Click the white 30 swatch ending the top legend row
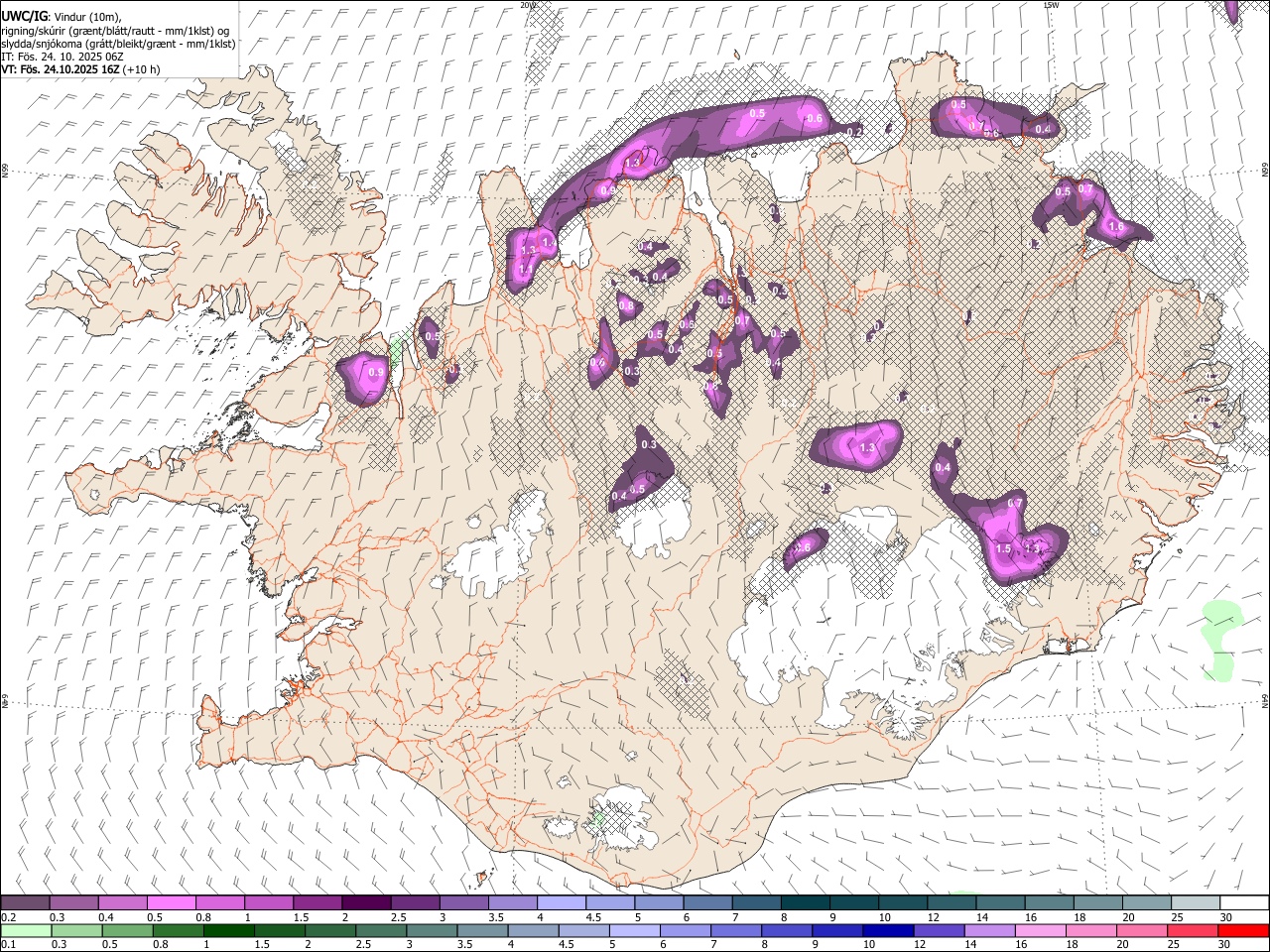The height and width of the screenshot is (952, 1270). point(1243,902)
